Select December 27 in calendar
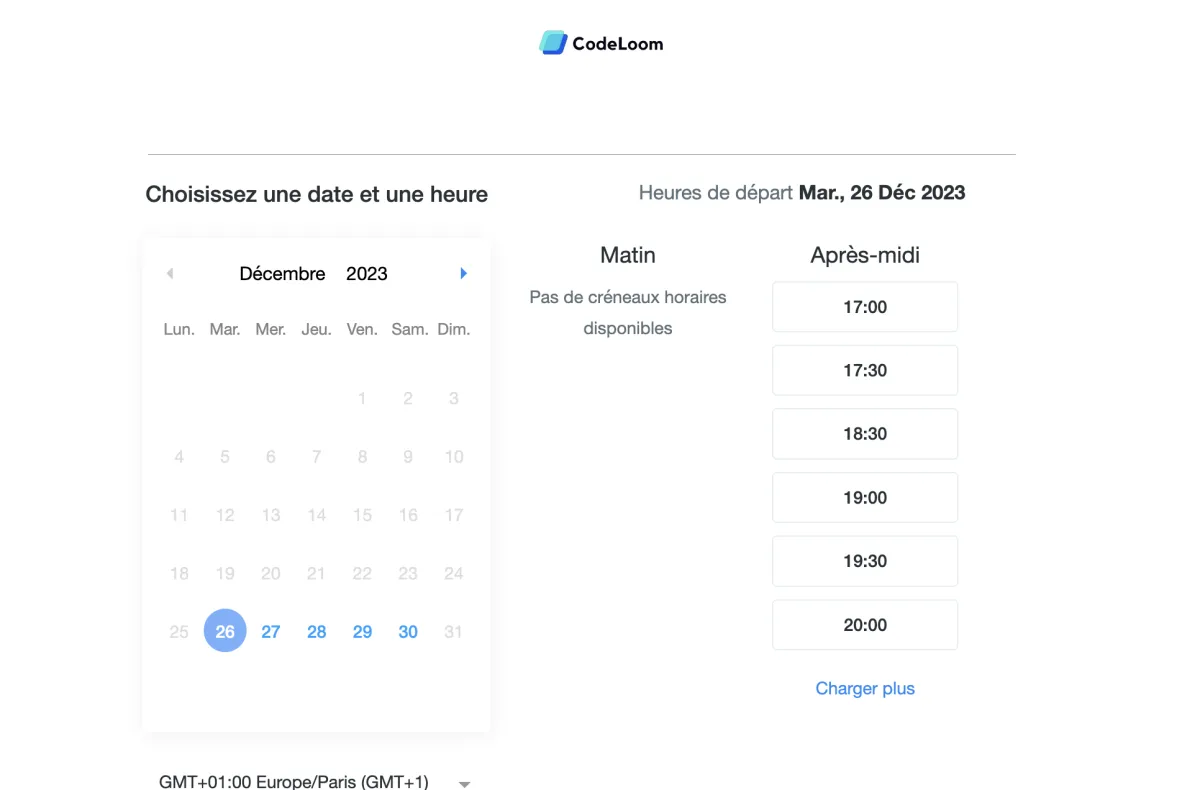This screenshot has height=790, width=1200. 271,632
